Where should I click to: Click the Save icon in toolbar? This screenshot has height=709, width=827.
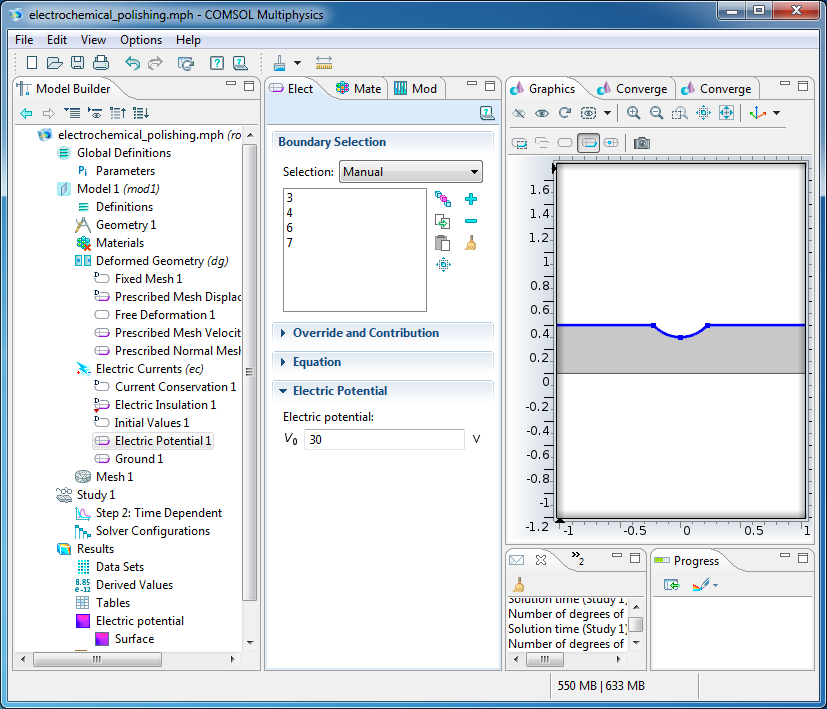tap(78, 63)
